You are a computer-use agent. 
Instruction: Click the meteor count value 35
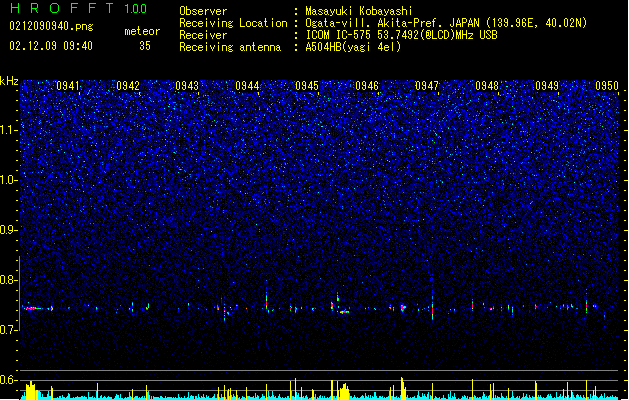(x=145, y=46)
